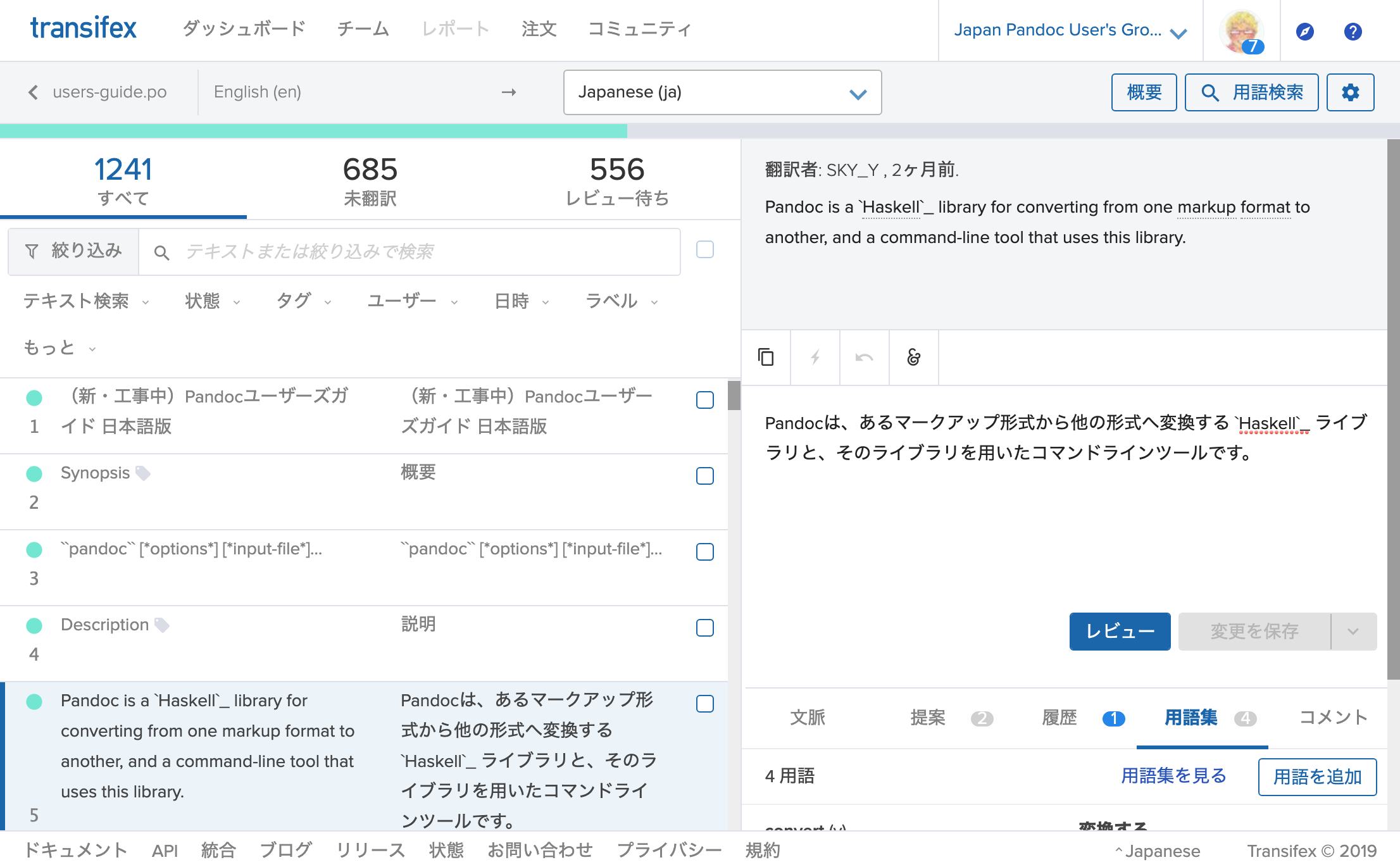Check the box for string 1 row
The height and width of the screenshot is (867, 1400).
click(705, 400)
